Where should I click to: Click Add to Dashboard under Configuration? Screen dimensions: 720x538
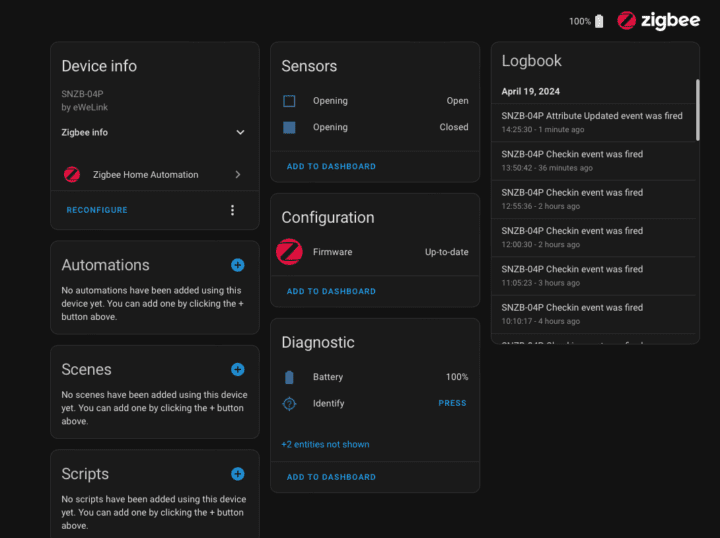(331, 291)
